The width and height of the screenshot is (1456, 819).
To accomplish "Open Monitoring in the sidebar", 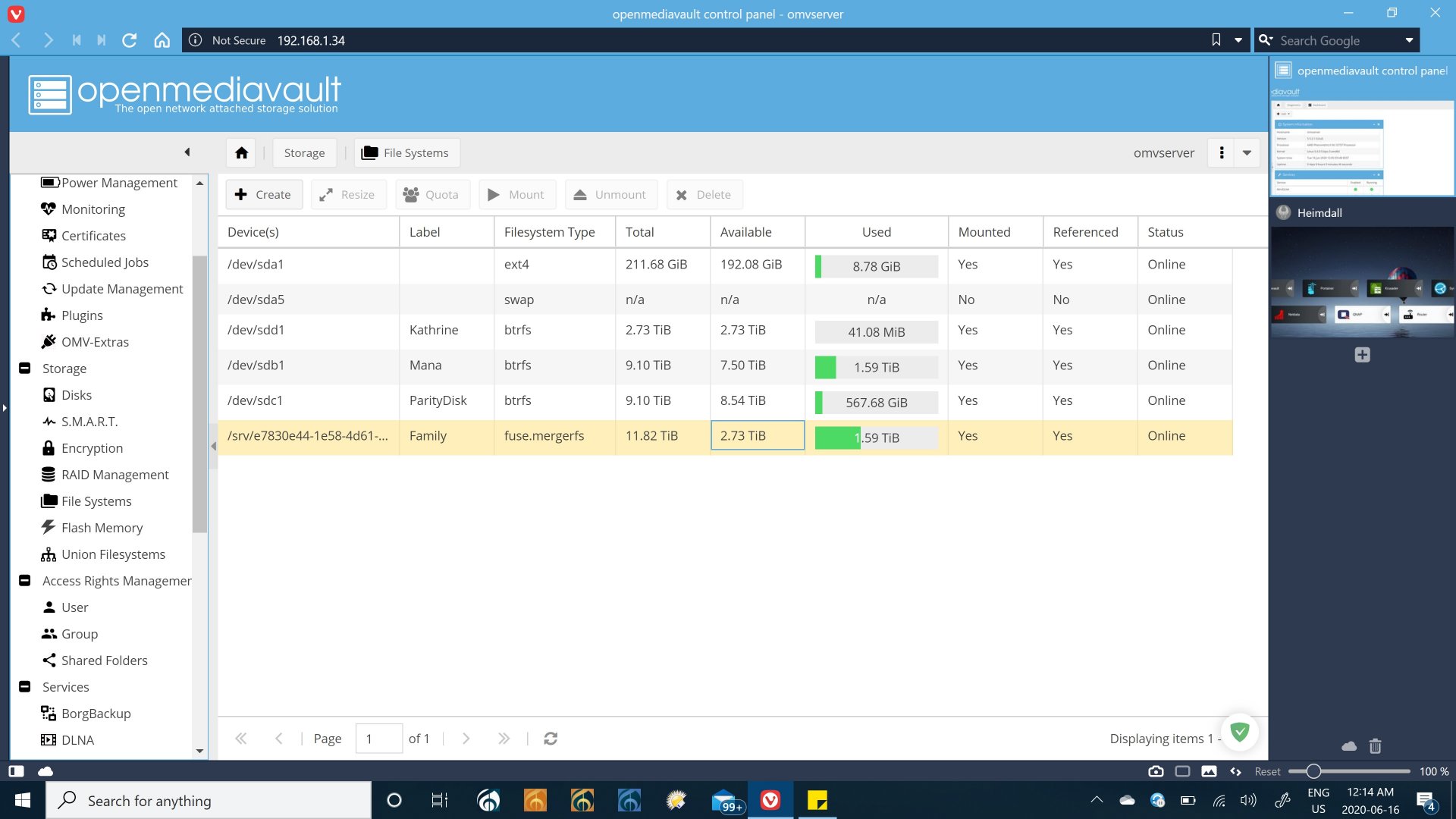I will tap(83, 209).
